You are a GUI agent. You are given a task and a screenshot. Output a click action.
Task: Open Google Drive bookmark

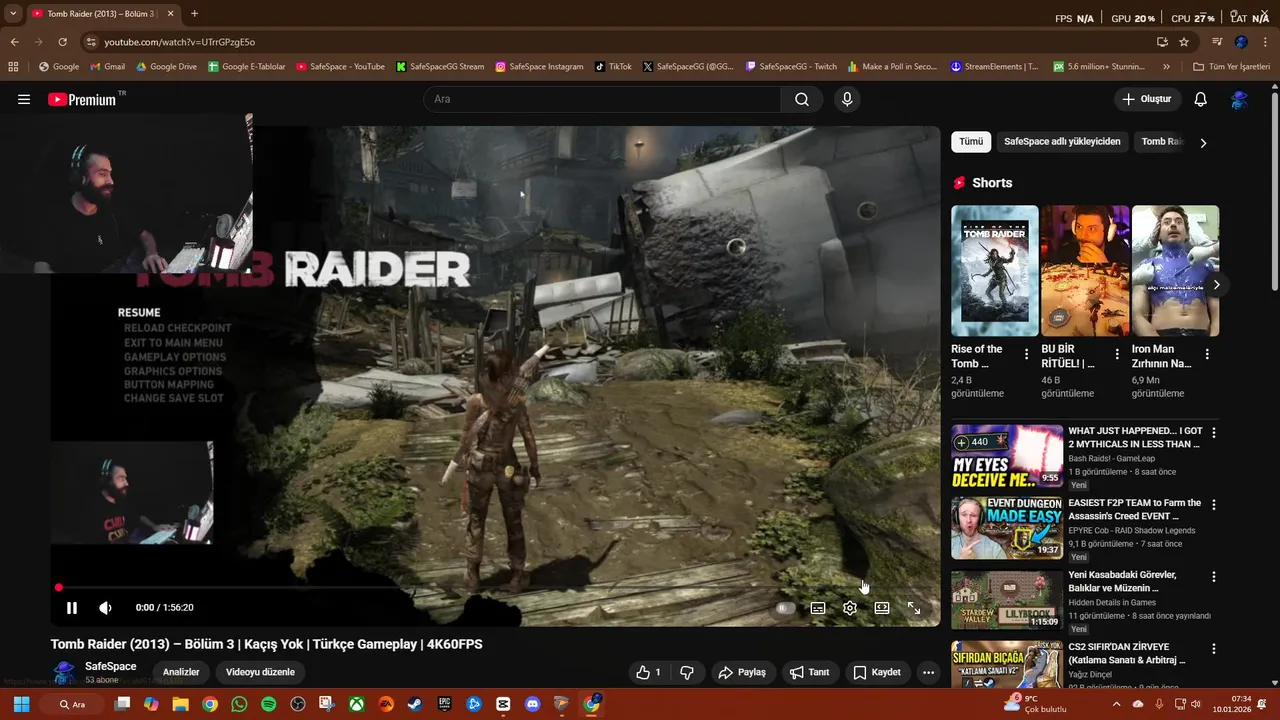(x=166, y=67)
